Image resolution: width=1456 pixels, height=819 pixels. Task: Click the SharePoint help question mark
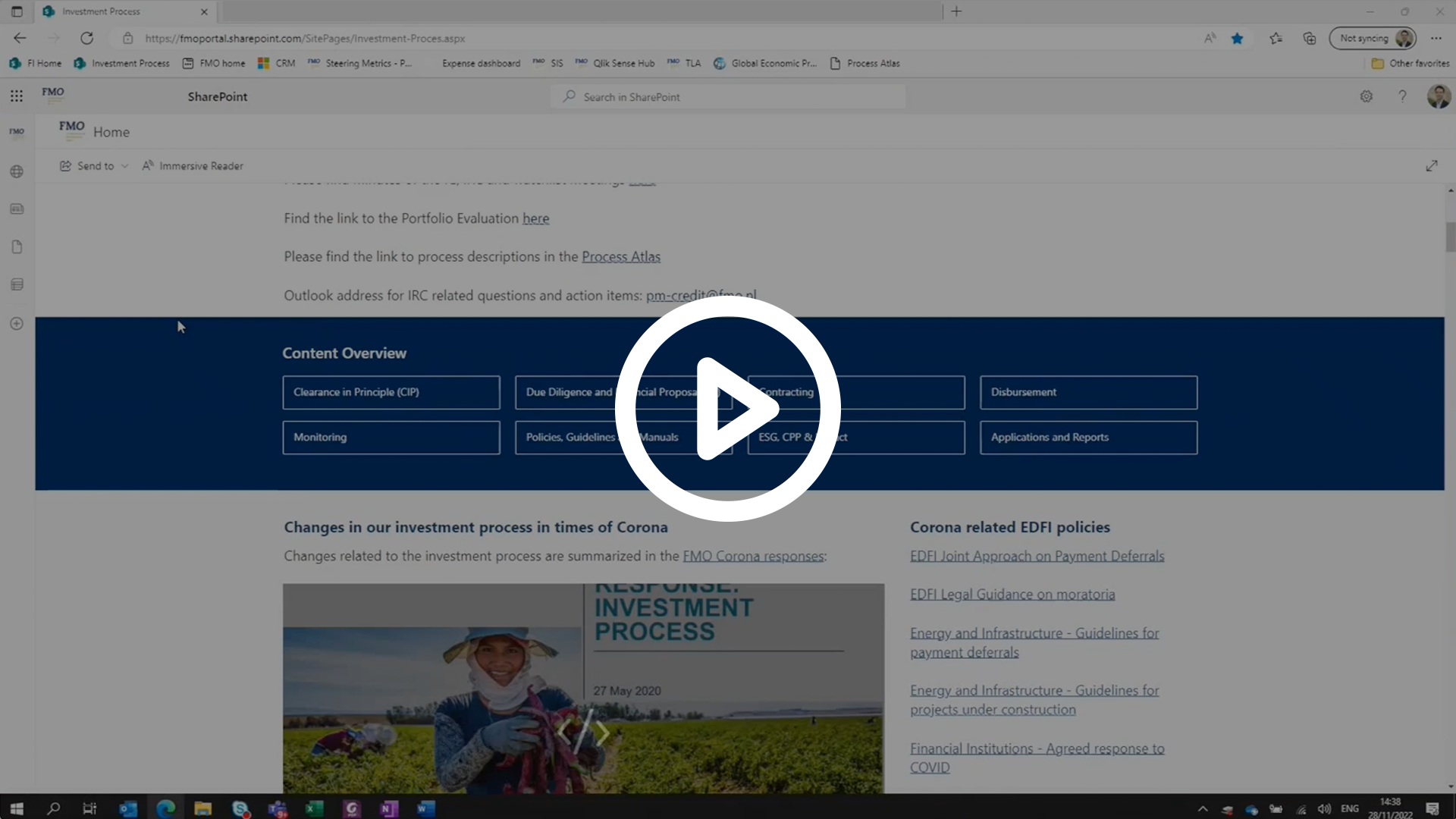tap(1402, 96)
